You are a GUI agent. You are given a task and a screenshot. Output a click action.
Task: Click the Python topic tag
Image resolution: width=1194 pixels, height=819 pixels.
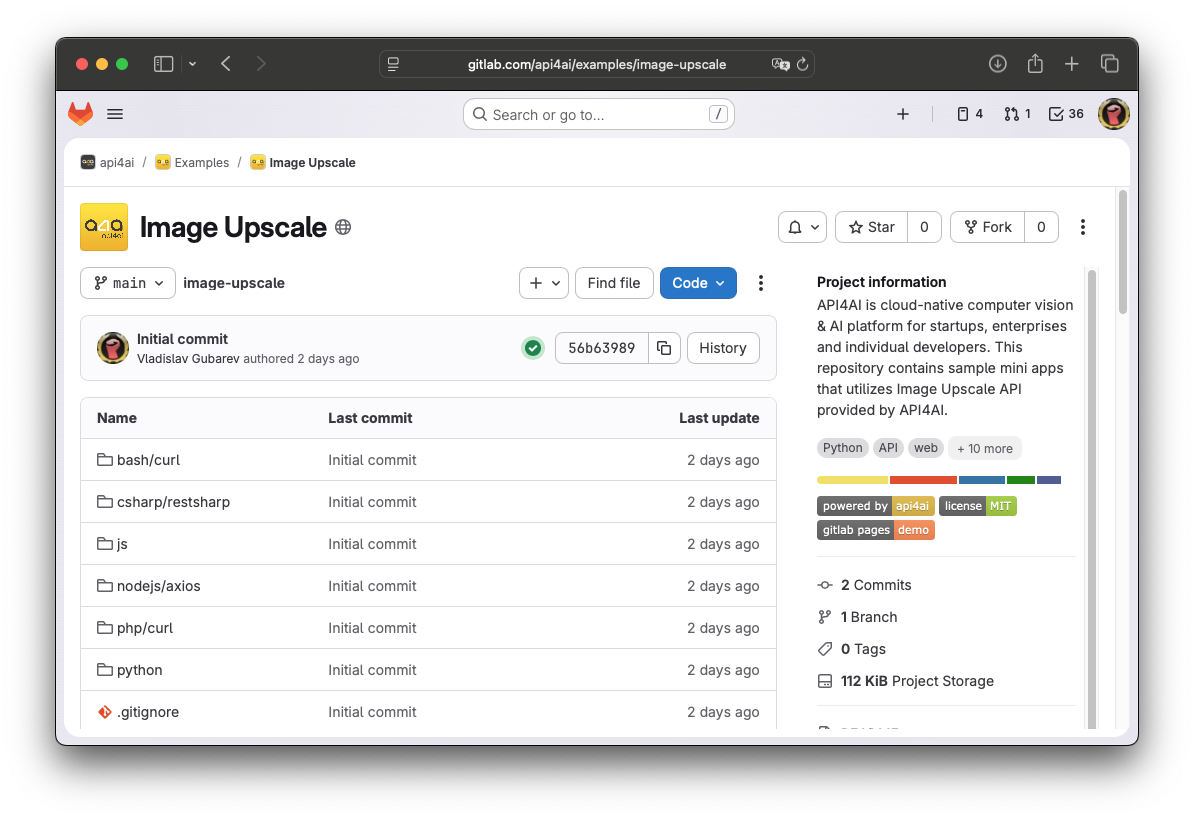click(842, 448)
